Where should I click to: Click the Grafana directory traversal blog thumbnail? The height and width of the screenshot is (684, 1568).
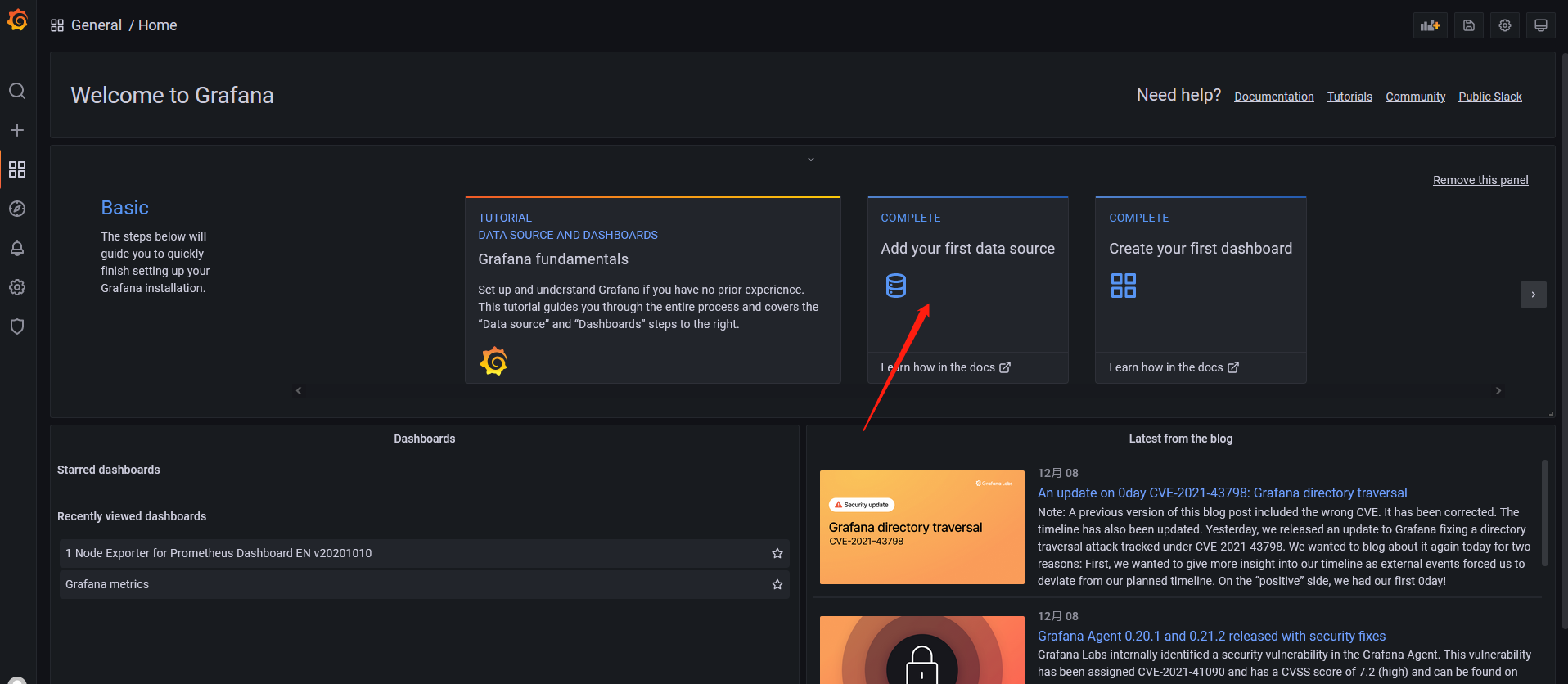922,527
